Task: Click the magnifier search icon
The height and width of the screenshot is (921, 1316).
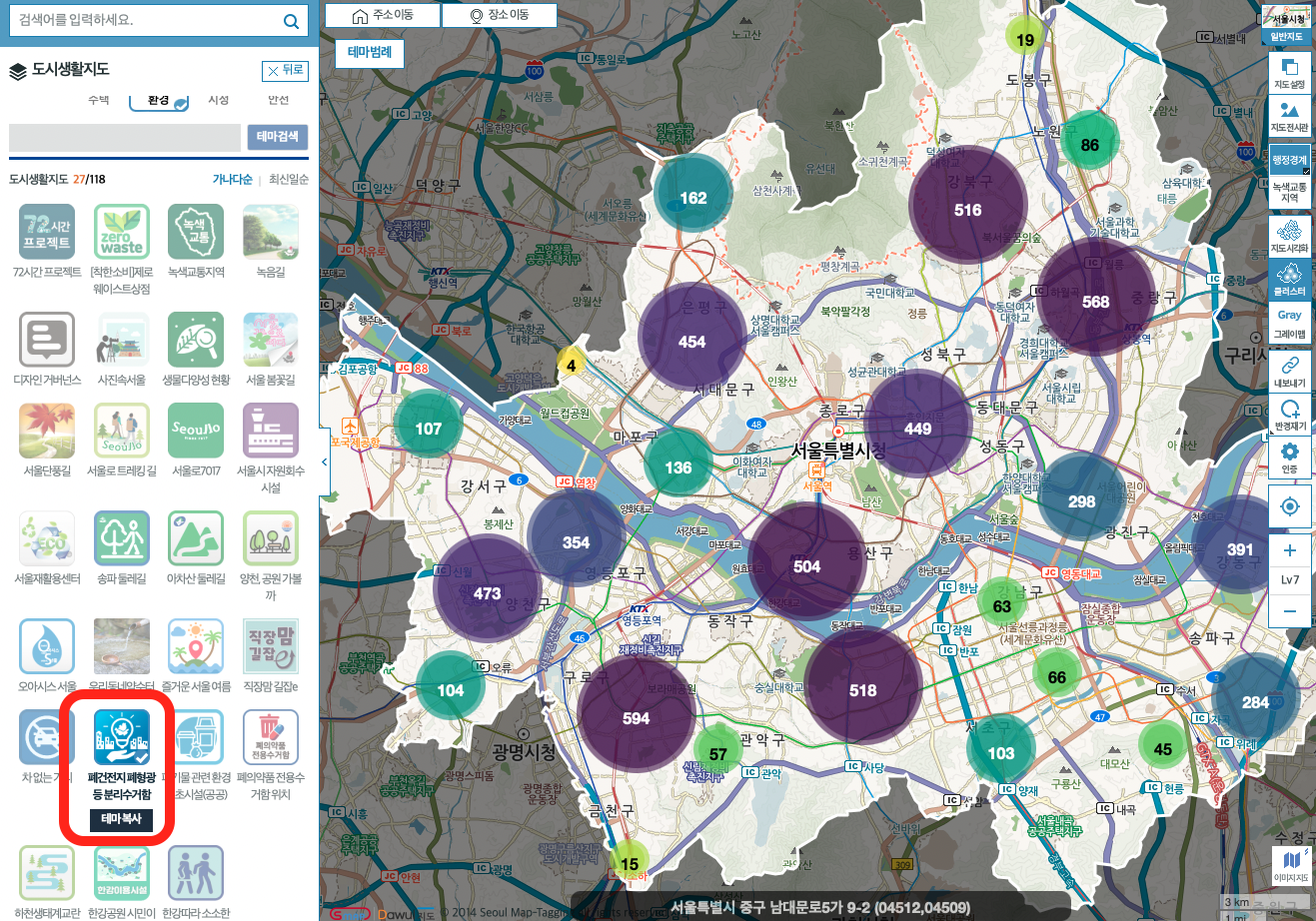Action: [x=290, y=21]
